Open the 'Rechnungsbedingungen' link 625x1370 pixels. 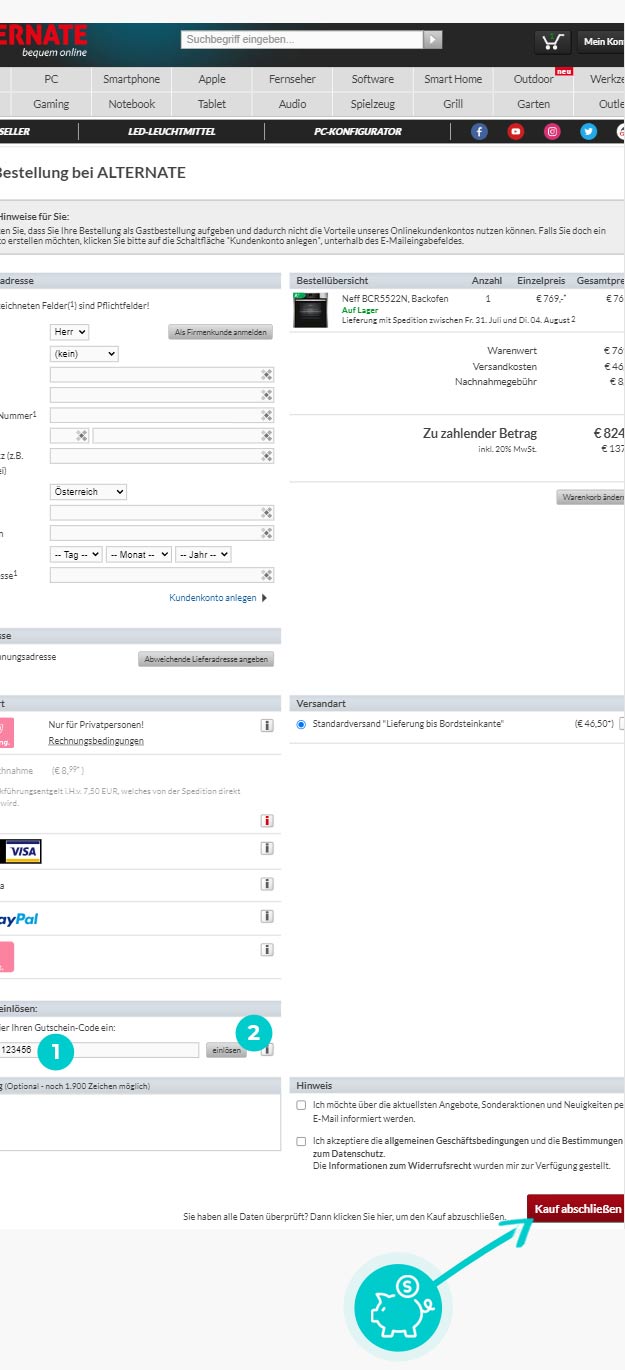pyautogui.click(x=96, y=741)
